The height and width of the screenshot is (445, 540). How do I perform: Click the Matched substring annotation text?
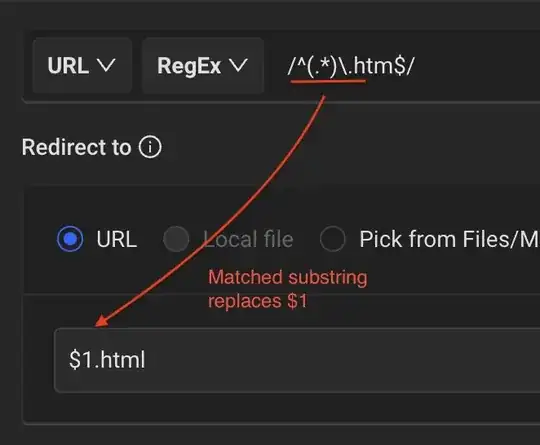pos(288,277)
